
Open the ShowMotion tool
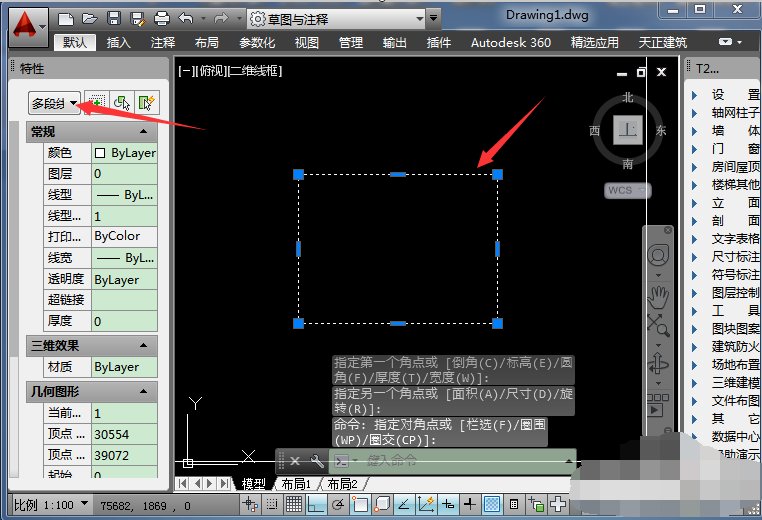(658, 405)
